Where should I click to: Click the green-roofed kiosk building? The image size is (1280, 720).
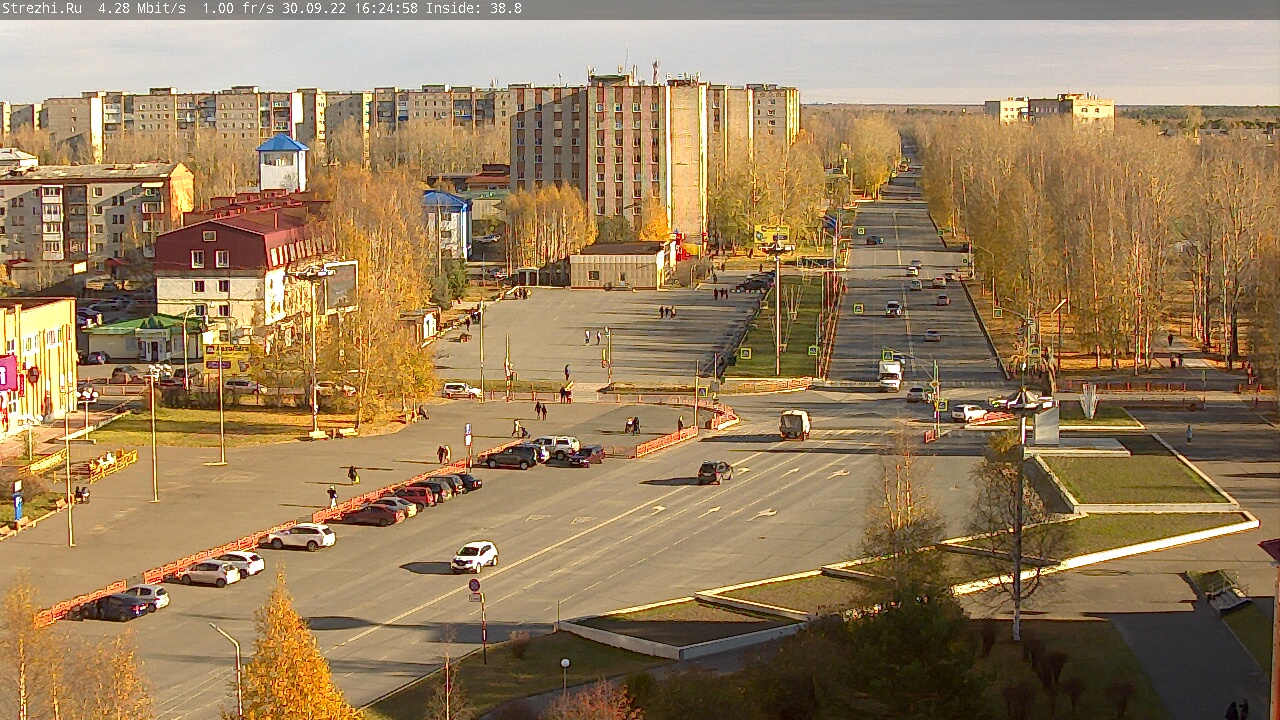143,338
